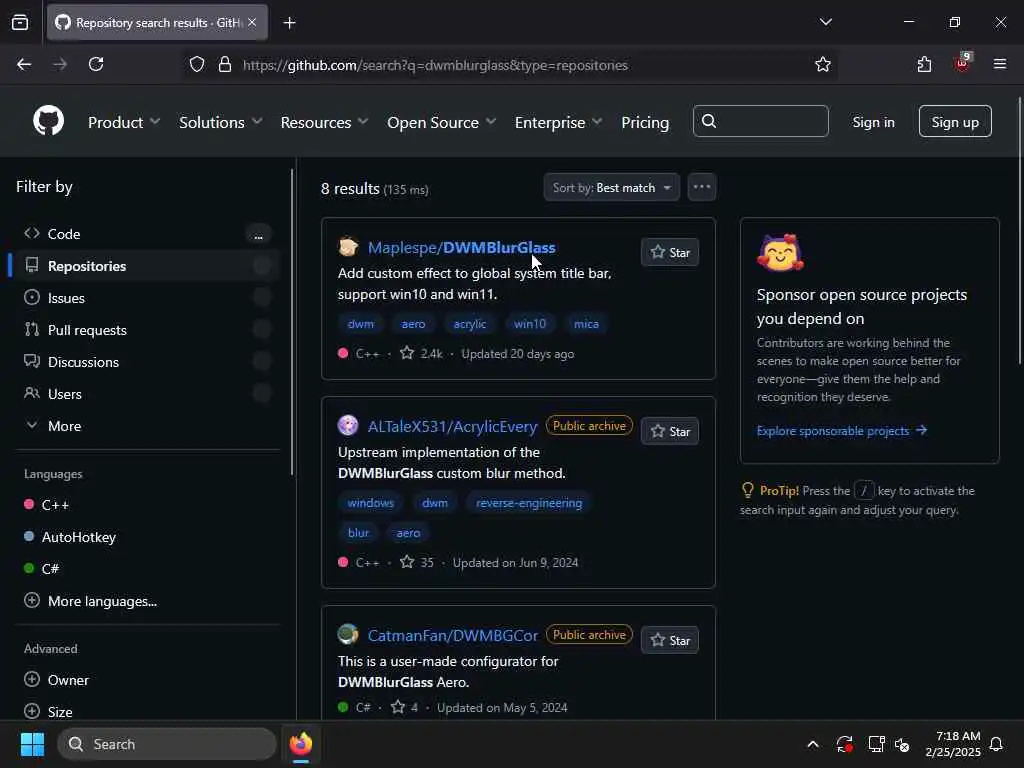1024x768 pixels.
Task: View site security padlock information
Action: [225, 64]
